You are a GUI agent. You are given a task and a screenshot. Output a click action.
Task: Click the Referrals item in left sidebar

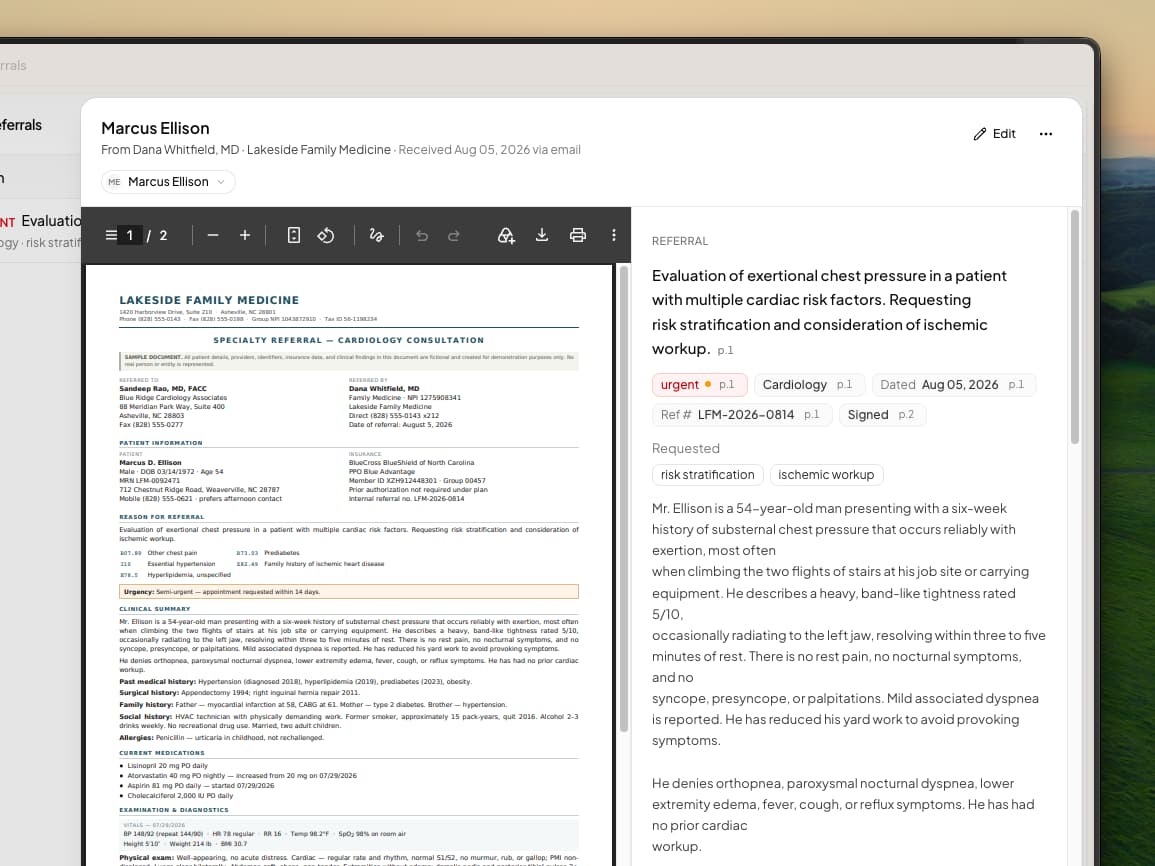[21, 125]
